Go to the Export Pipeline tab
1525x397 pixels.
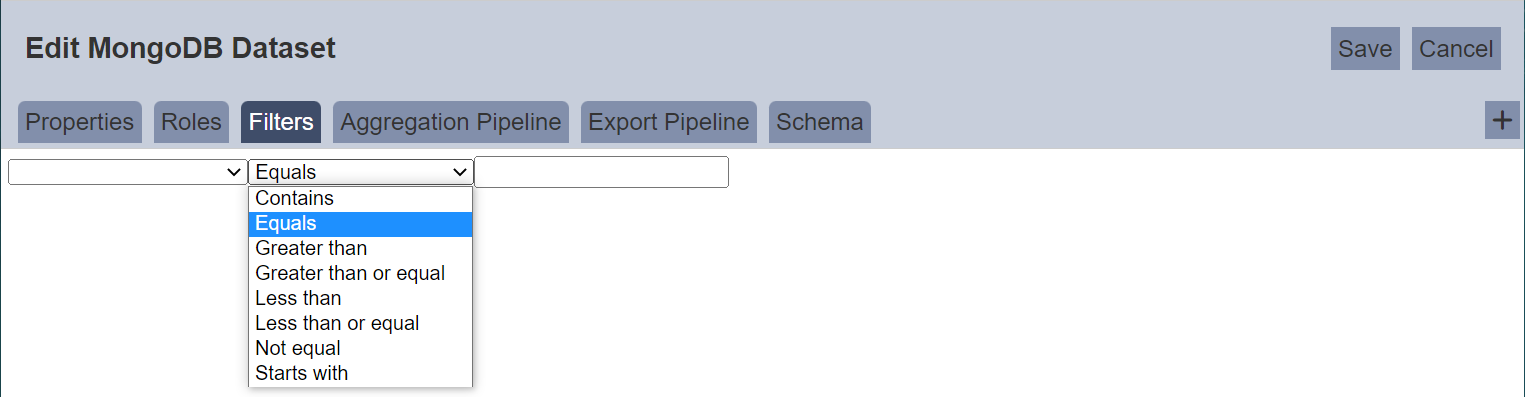pyautogui.click(x=669, y=122)
